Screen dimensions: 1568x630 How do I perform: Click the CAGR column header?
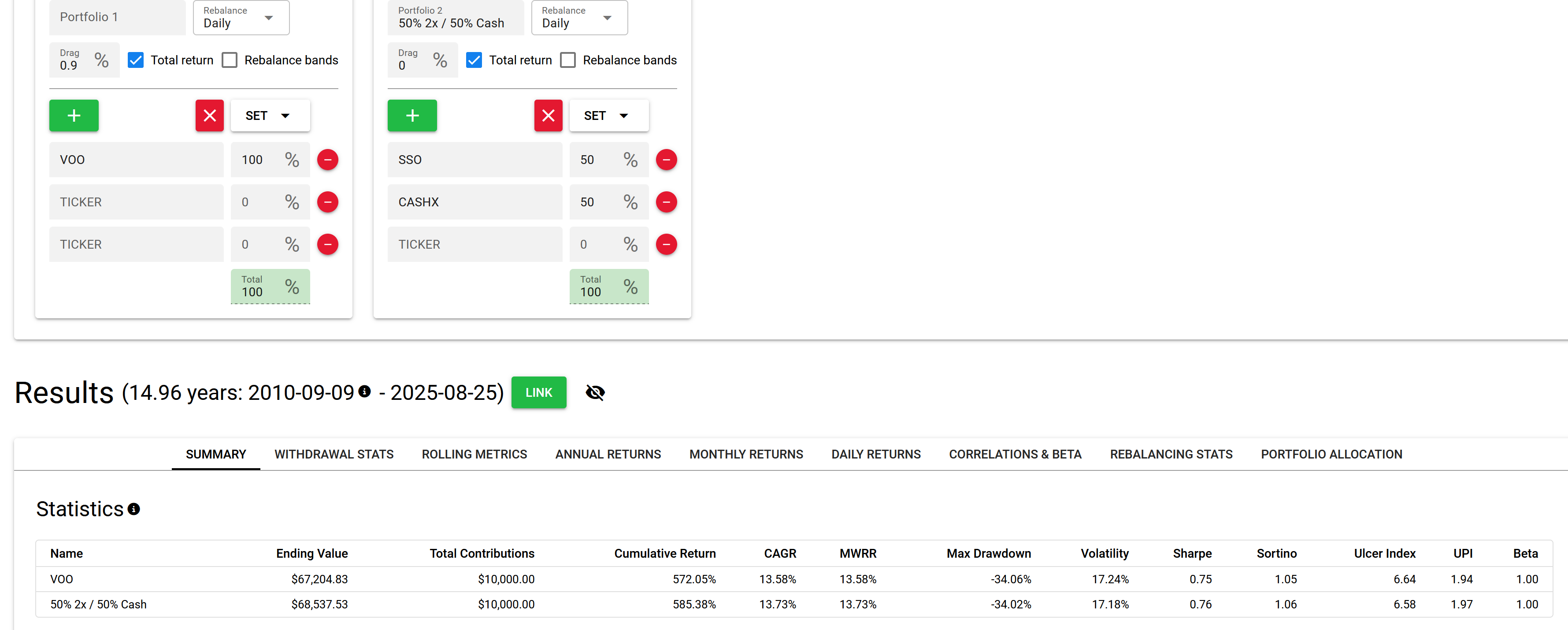click(x=780, y=553)
